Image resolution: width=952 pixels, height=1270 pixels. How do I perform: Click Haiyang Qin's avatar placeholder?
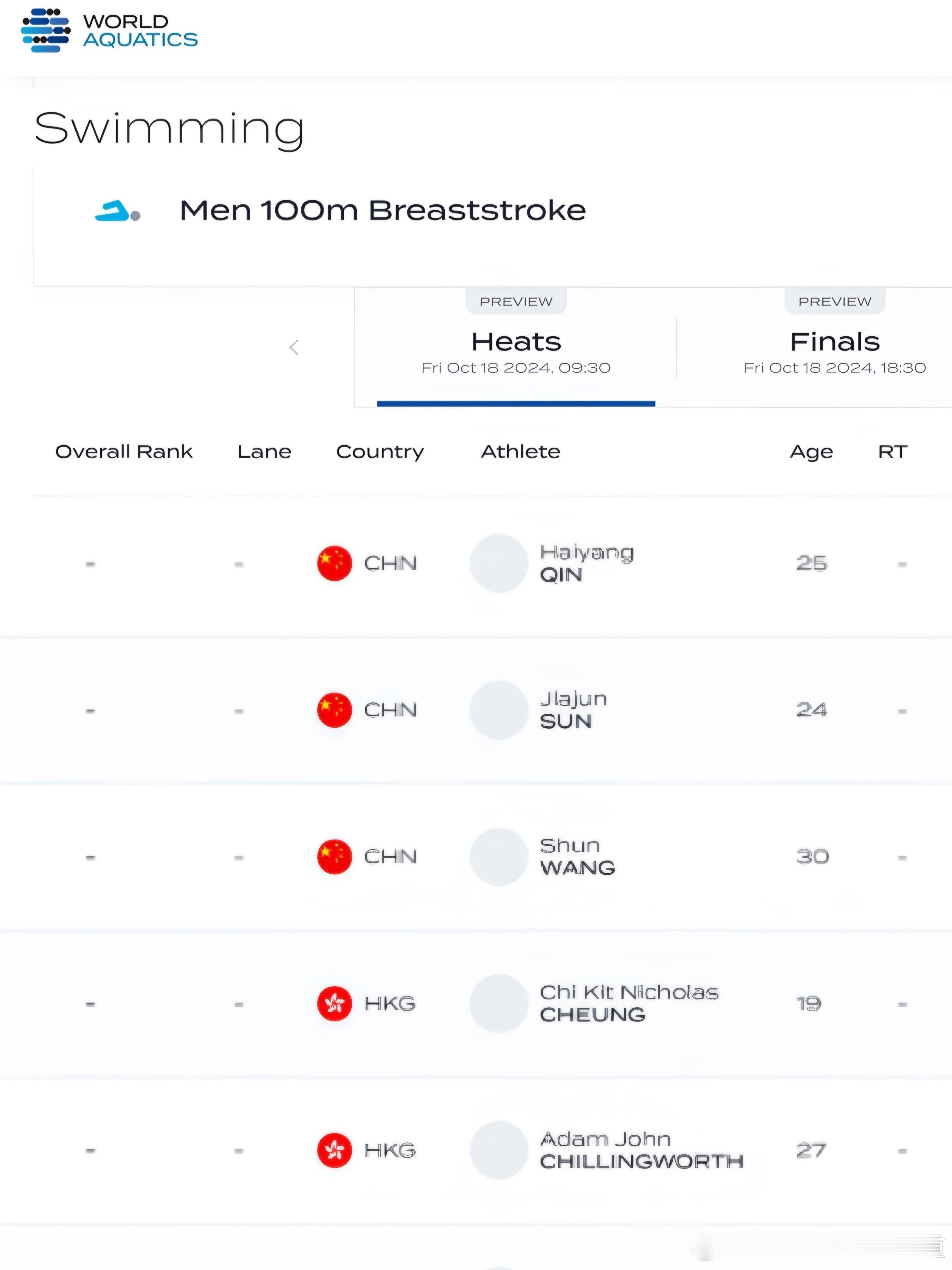(x=499, y=563)
